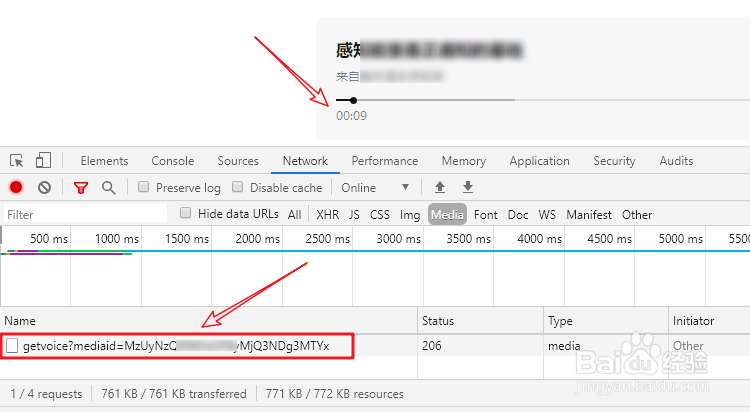Click the 1 / 4 requests status text
The width and height of the screenshot is (750, 412).
pyautogui.click(x=46, y=394)
